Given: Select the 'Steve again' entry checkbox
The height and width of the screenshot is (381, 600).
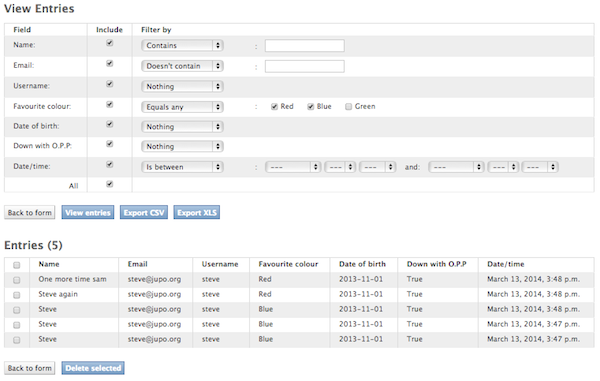Looking at the screenshot, I should point(16,295).
